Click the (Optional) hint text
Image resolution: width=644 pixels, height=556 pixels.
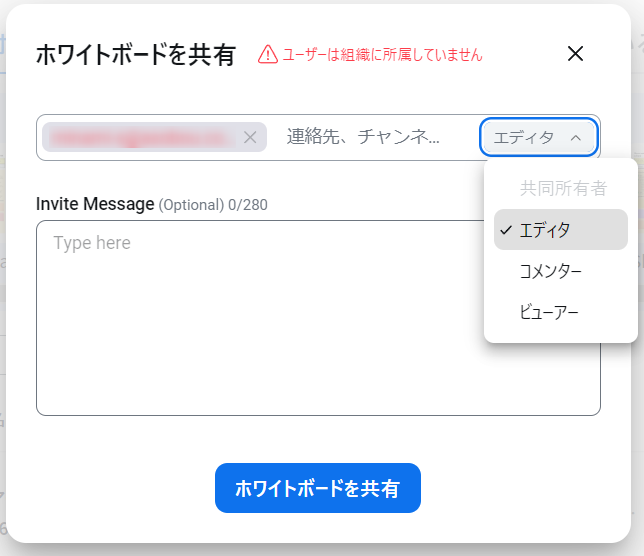191,205
